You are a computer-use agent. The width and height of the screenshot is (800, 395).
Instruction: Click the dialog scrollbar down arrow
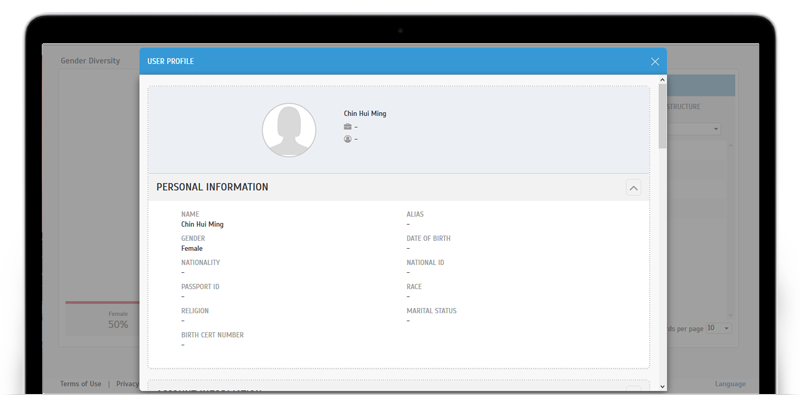[662, 386]
